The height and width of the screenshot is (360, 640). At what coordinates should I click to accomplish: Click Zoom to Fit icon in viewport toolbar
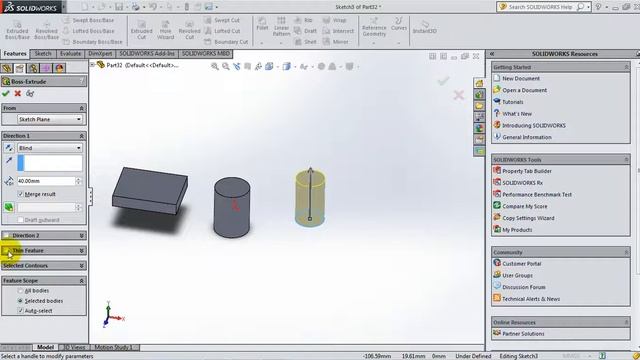tap(214, 67)
